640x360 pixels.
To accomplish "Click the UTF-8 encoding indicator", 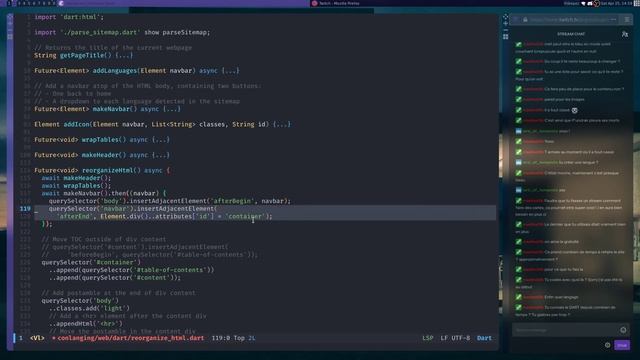I will coord(460,338).
